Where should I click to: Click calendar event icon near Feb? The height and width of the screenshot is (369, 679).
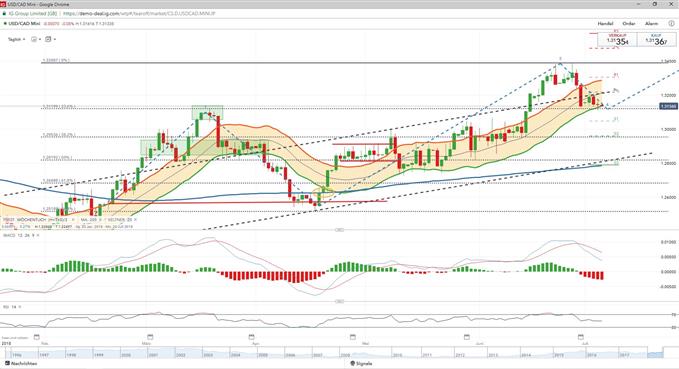click(x=36, y=337)
